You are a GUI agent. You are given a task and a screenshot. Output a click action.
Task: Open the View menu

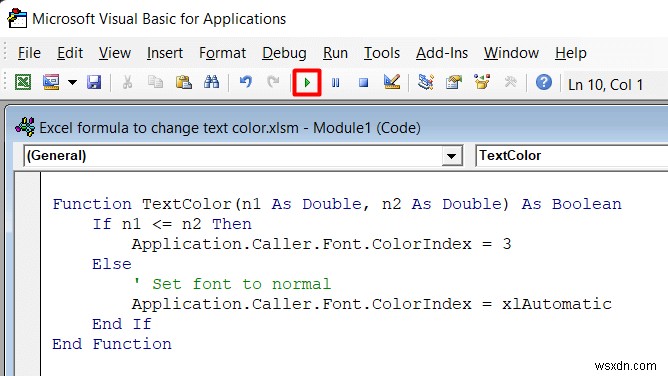[x=115, y=53]
